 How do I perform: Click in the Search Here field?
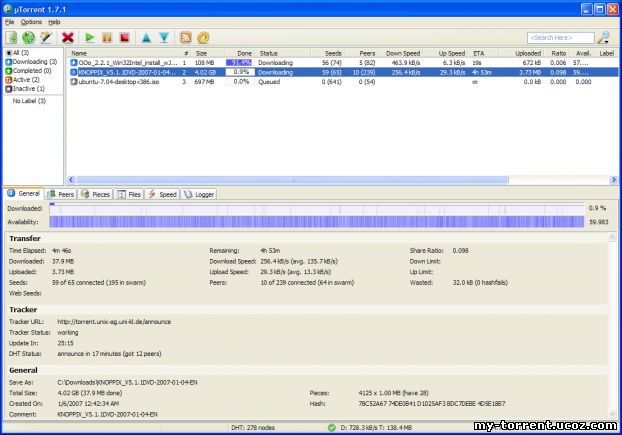click(561, 38)
